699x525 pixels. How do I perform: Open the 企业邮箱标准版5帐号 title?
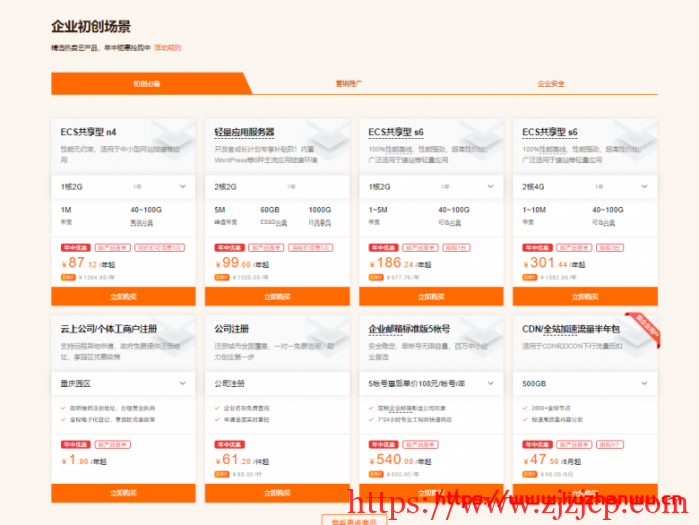(x=409, y=329)
